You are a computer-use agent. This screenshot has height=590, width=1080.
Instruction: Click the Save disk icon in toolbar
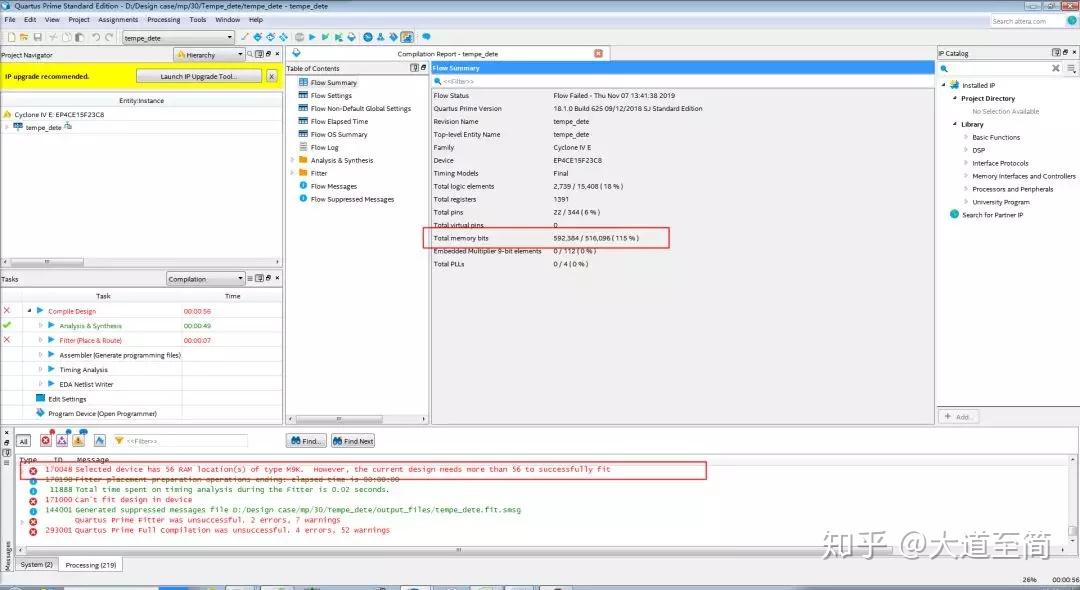[37, 37]
